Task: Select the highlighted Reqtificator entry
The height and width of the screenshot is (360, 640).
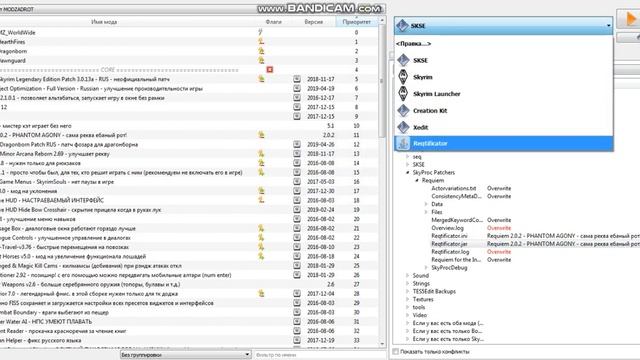Action: [504, 144]
